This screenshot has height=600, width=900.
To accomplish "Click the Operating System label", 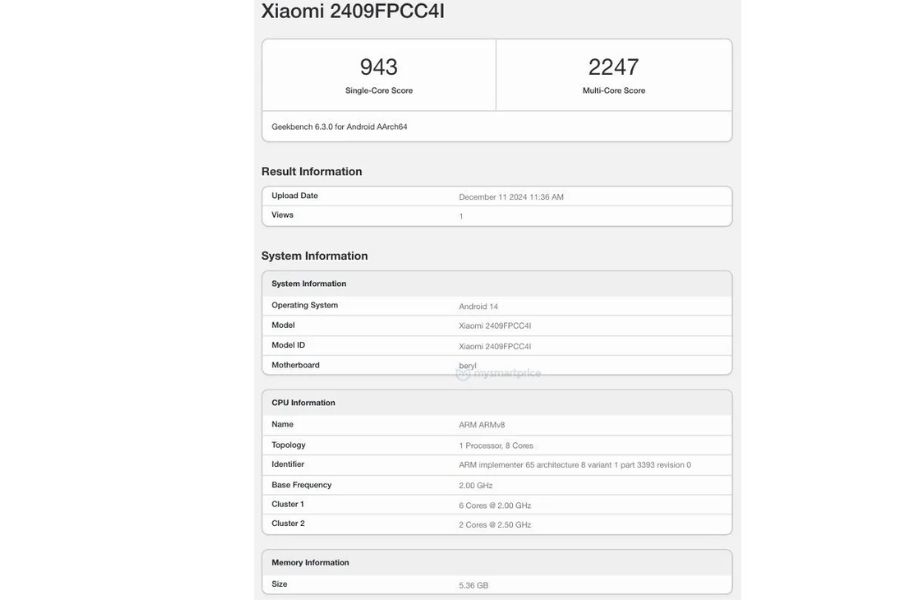I will 305,305.
